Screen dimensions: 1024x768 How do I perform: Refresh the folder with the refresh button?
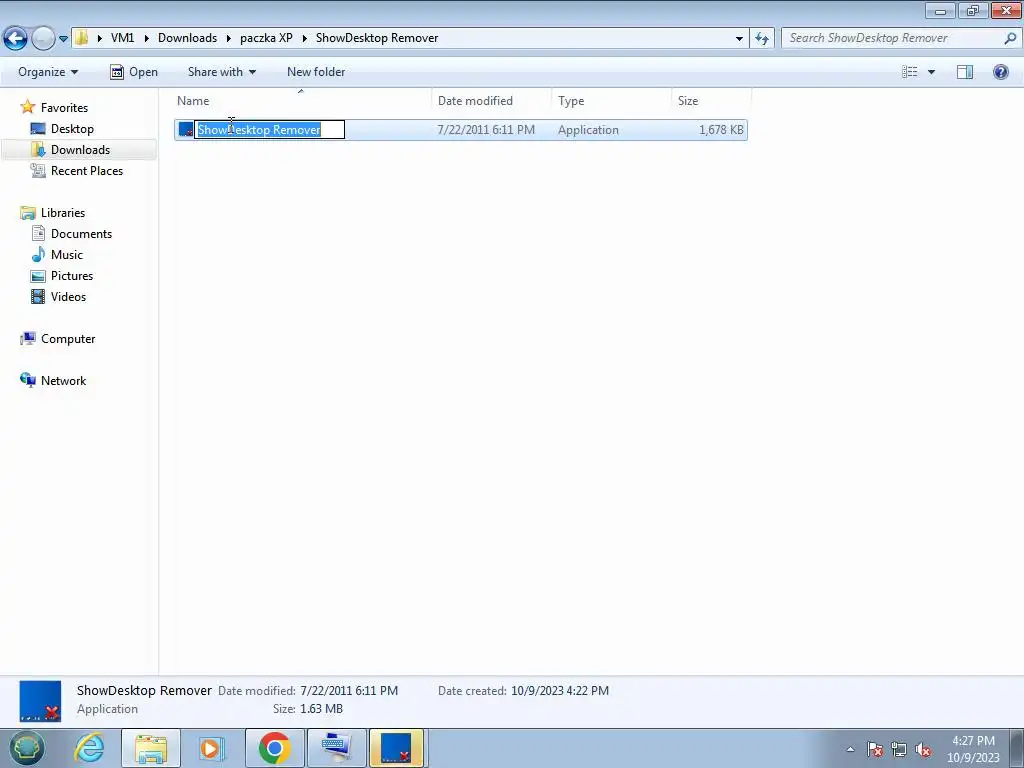click(762, 39)
